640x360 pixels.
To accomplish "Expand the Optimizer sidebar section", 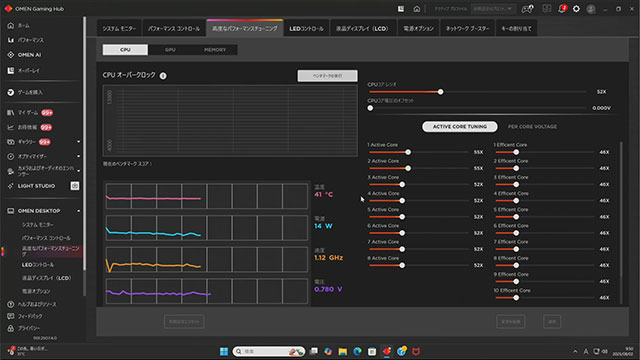I will 78,156.
